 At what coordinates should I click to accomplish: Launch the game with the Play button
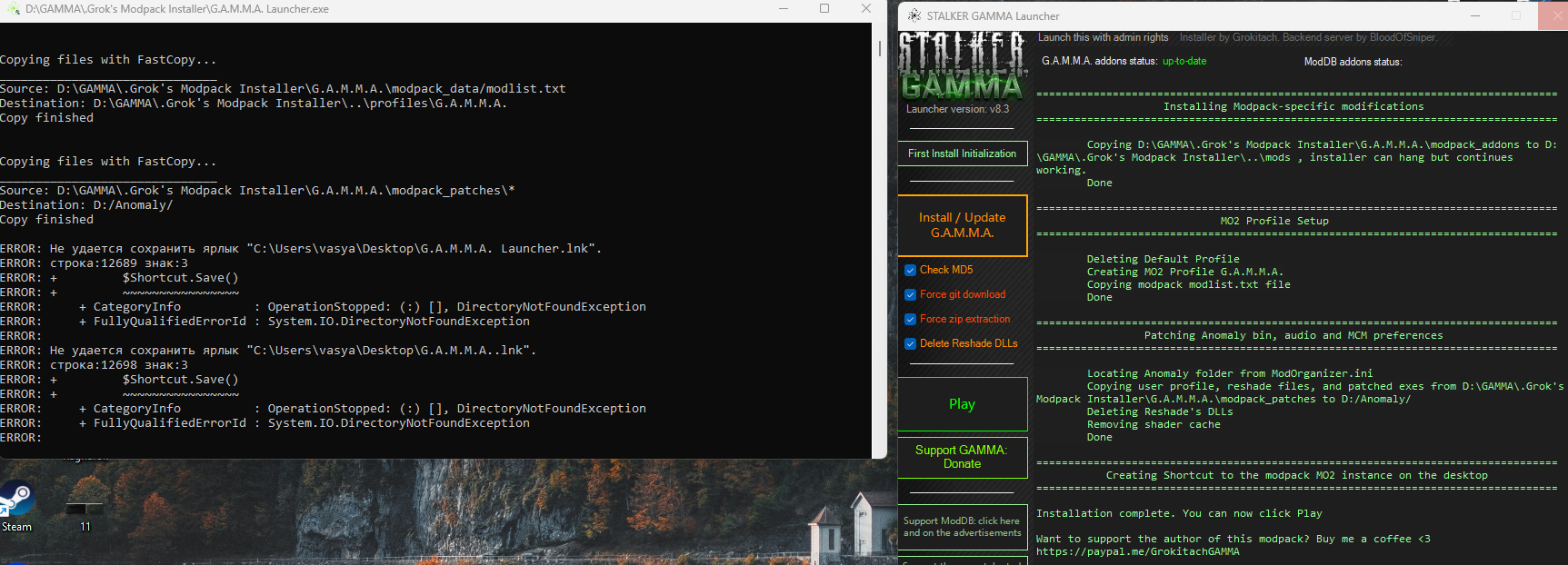(962, 404)
